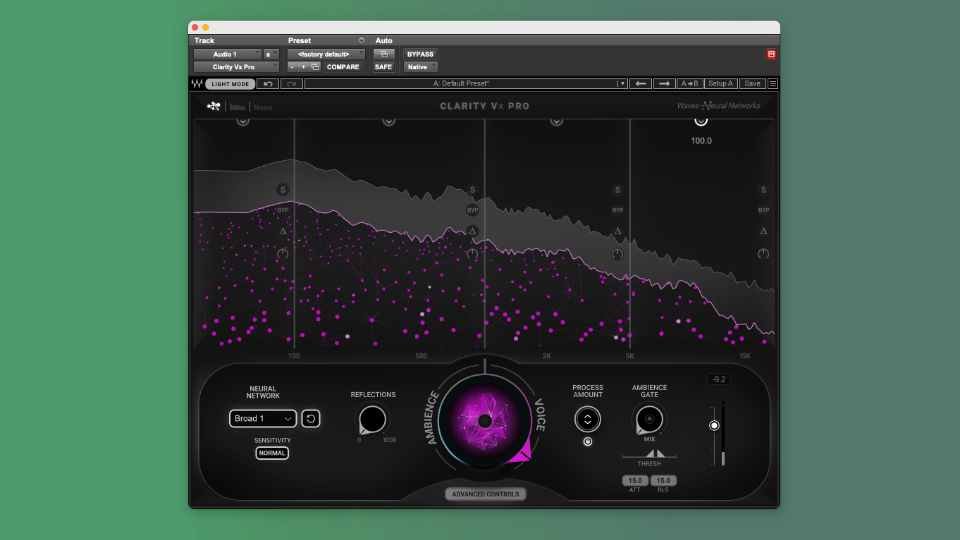
Task: Undo the last plugin change
Action: pos(268,84)
